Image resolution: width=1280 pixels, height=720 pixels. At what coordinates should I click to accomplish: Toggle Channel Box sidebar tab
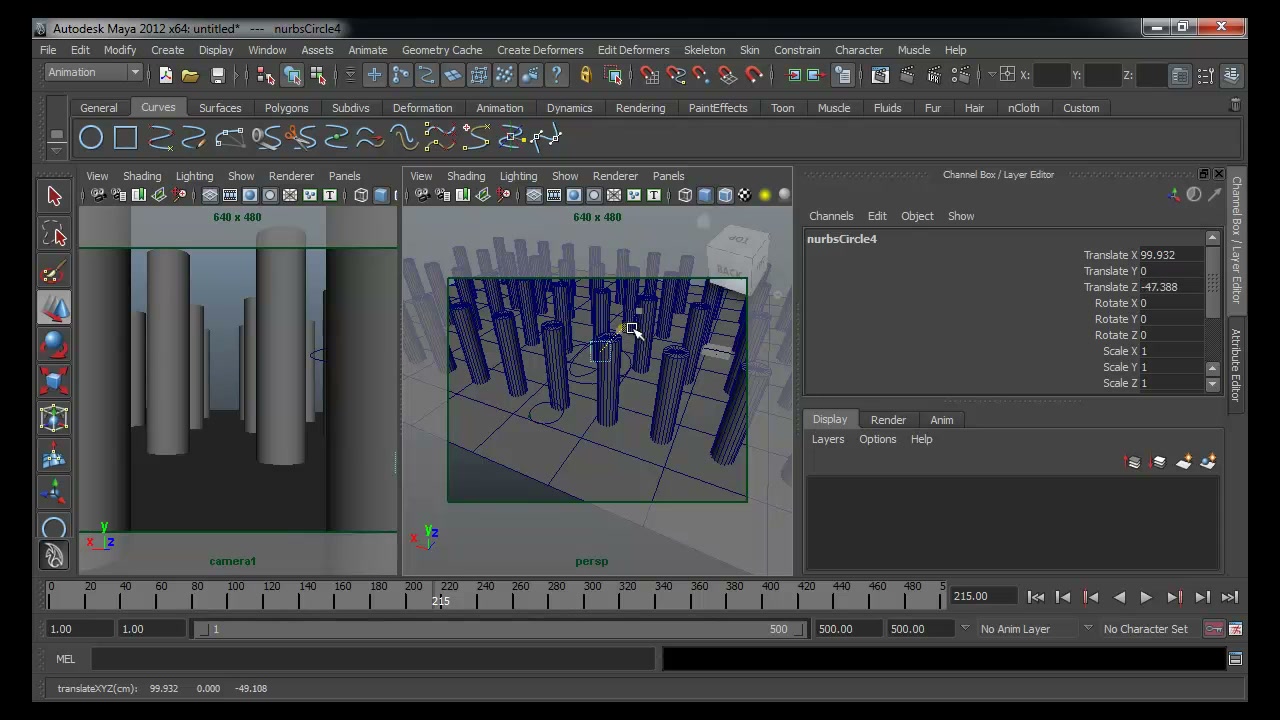point(1236,241)
